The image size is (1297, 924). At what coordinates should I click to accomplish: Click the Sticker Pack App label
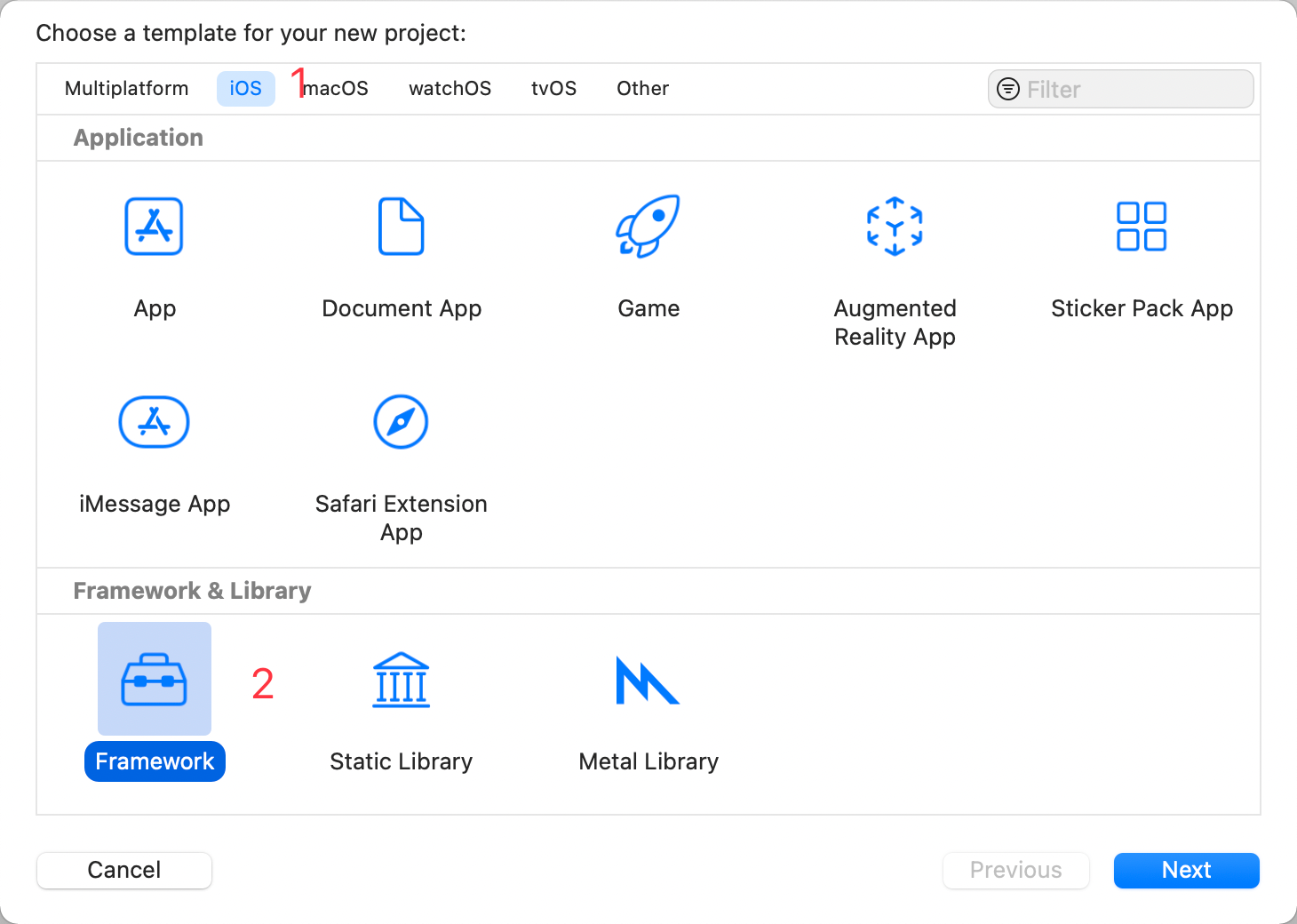(x=1142, y=308)
